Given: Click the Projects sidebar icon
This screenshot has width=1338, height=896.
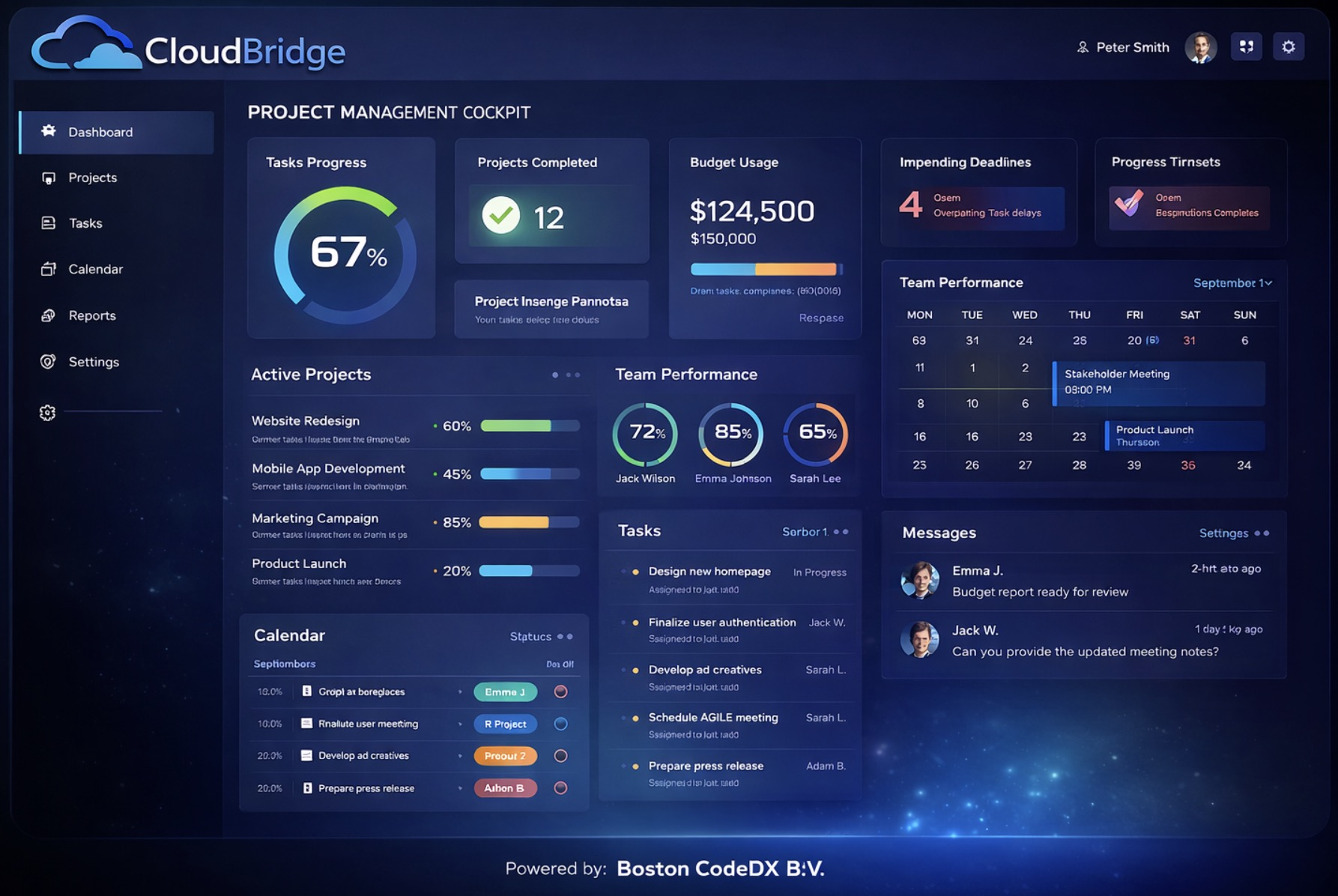Looking at the screenshot, I should 49,178.
